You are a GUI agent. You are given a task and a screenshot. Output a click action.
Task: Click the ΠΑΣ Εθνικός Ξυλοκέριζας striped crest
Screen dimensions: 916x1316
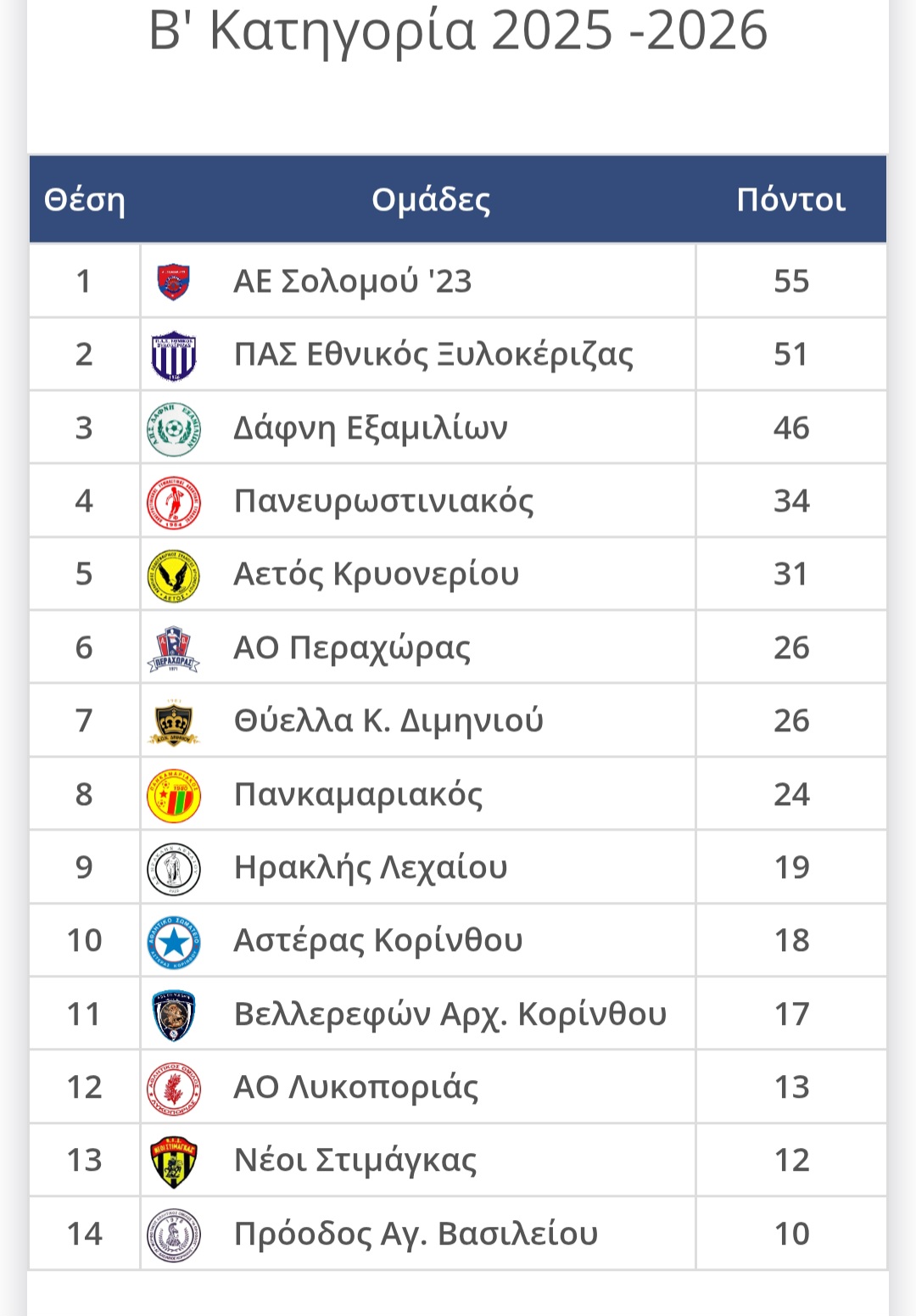click(174, 356)
